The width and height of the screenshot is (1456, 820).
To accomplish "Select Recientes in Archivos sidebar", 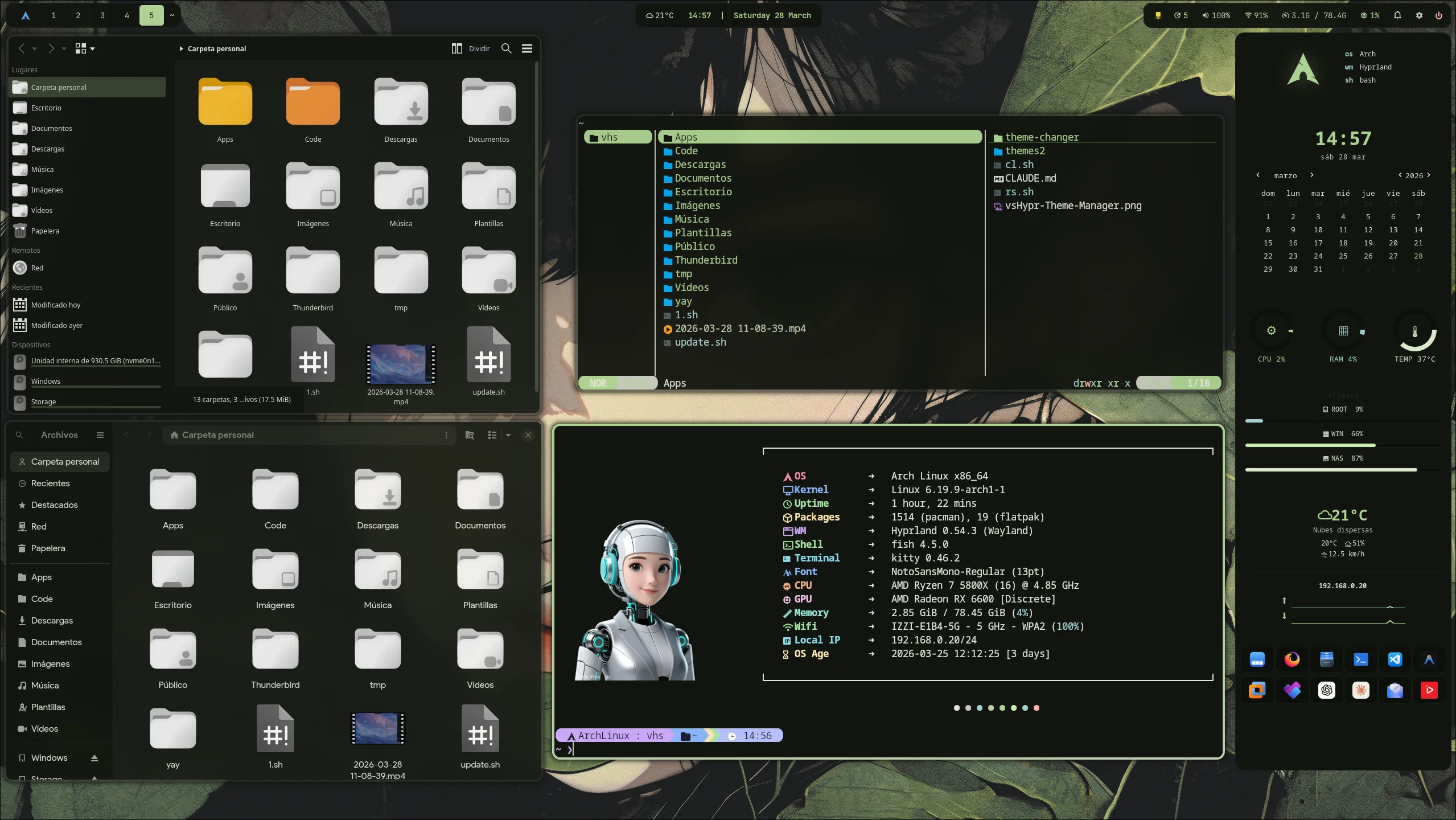I will tap(60, 483).
